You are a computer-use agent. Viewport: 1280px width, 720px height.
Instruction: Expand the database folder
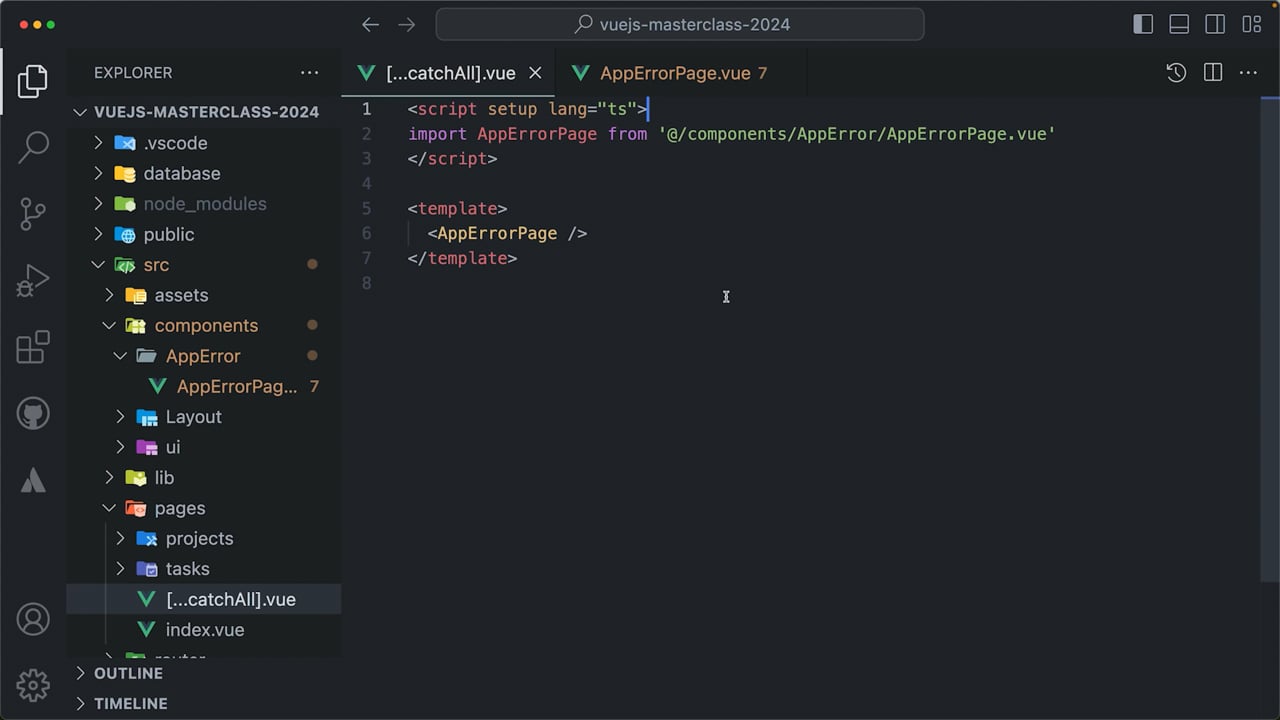click(98, 173)
